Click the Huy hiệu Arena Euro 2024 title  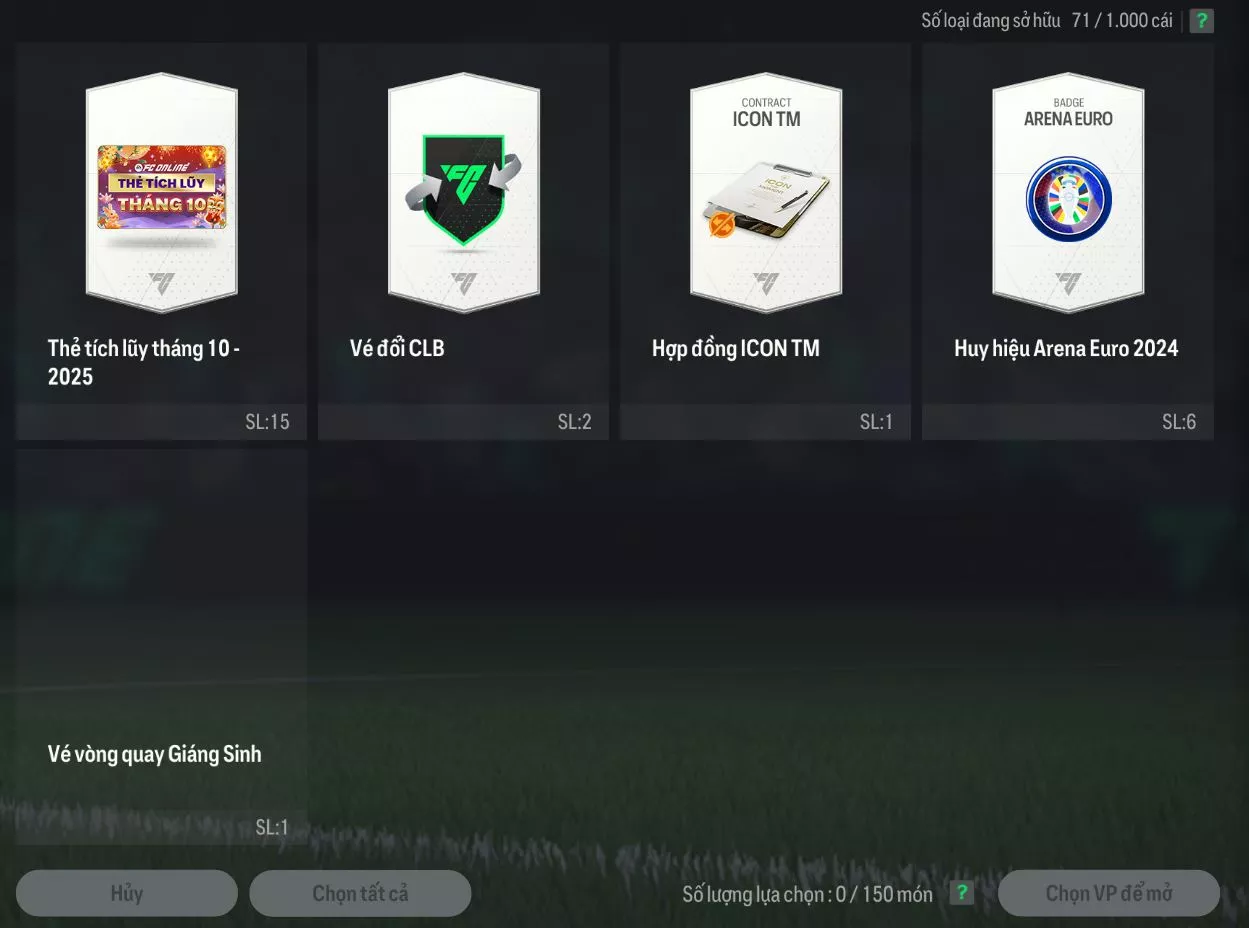coord(1066,348)
